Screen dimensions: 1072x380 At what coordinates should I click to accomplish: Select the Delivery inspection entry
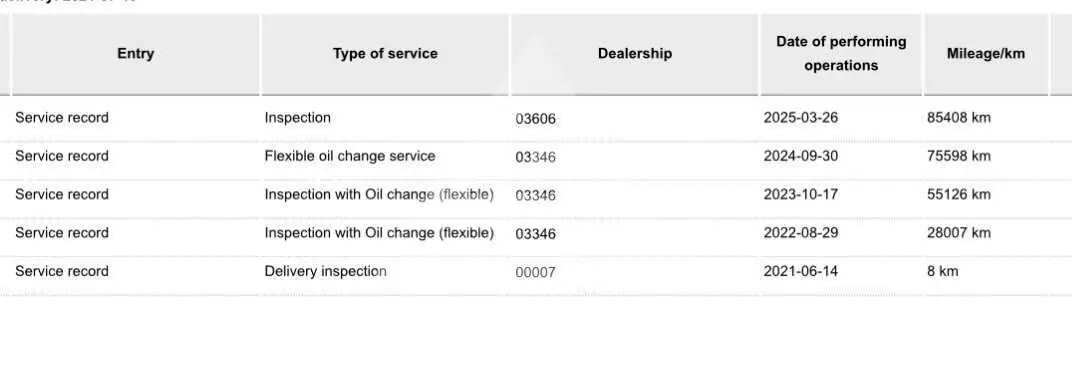coord(325,271)
